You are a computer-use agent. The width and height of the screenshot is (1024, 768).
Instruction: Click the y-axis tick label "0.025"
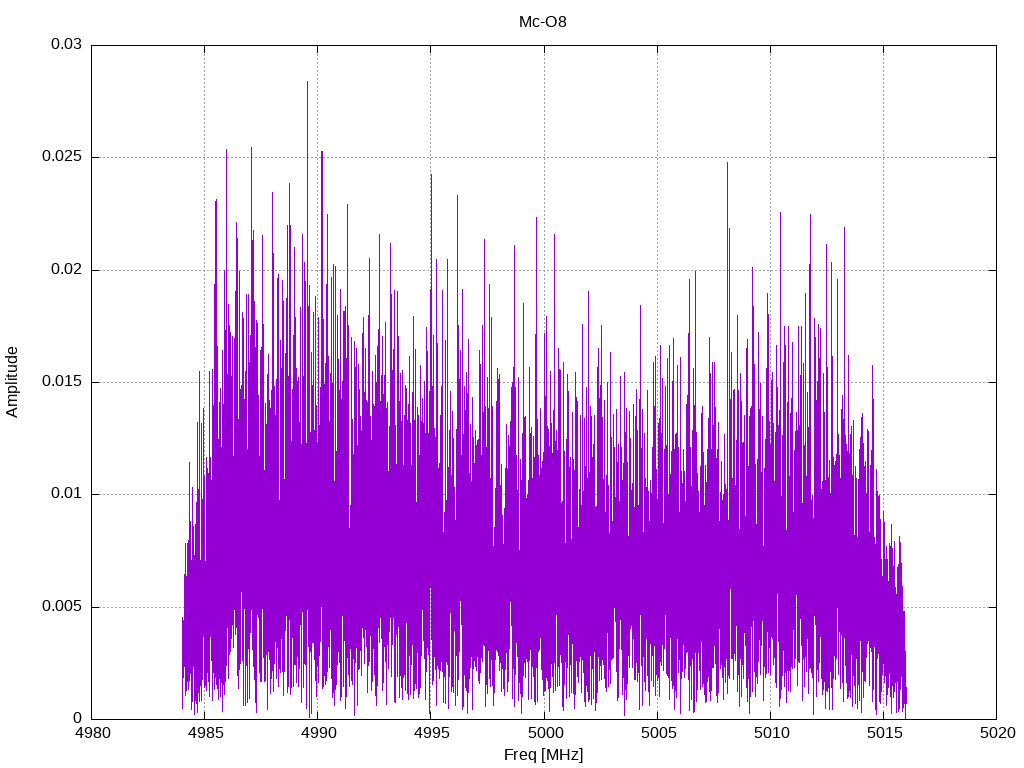(x=62, y=157)
